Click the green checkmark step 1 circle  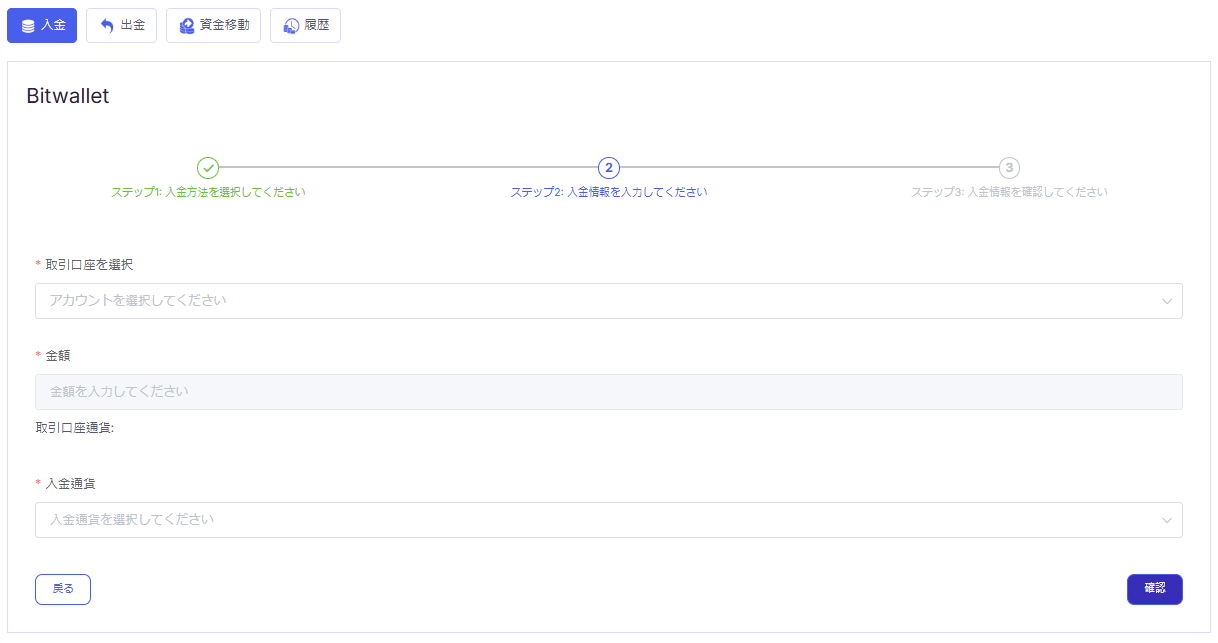click(208, 168)
